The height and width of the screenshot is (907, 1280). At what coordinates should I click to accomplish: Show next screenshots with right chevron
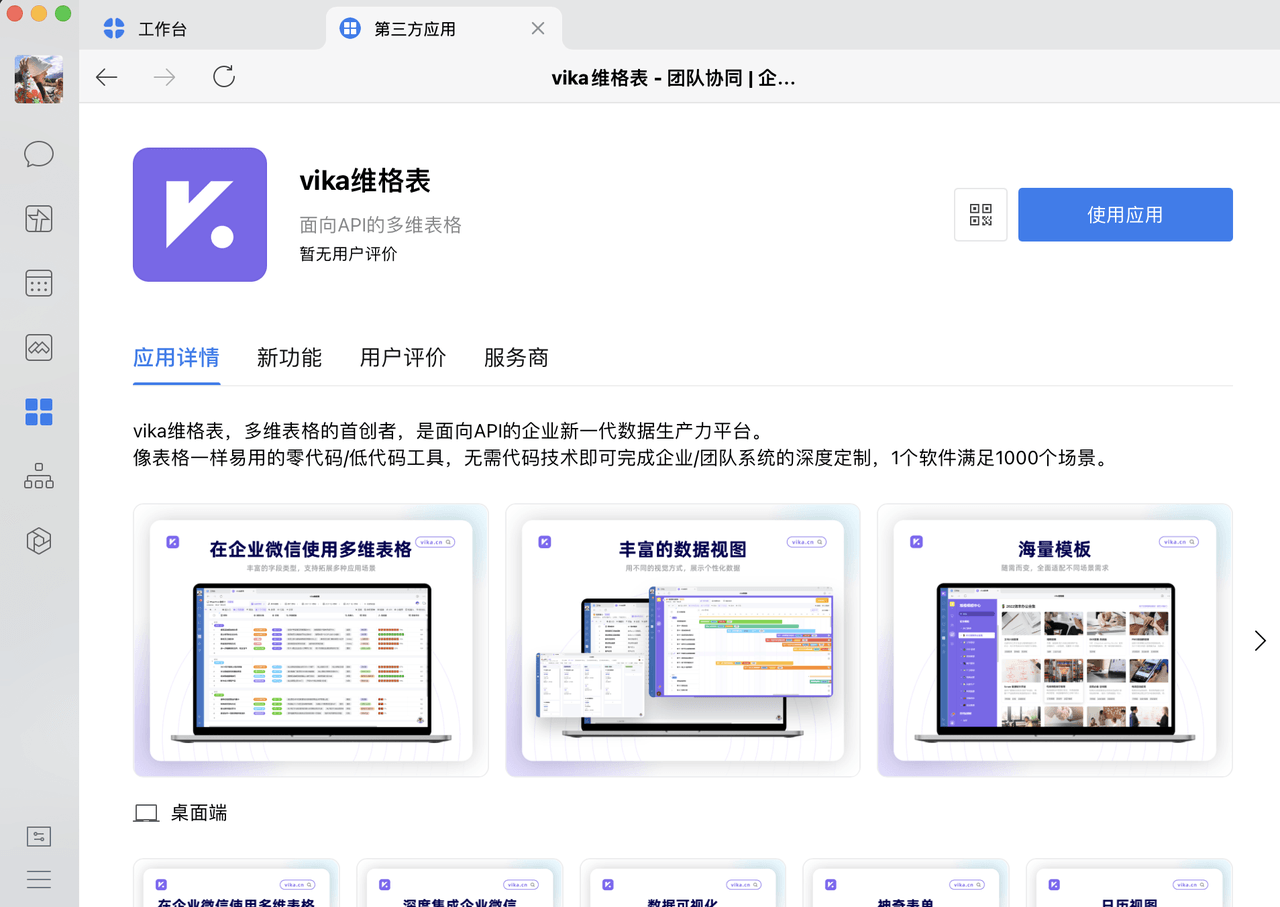[x=1260, y=641]
